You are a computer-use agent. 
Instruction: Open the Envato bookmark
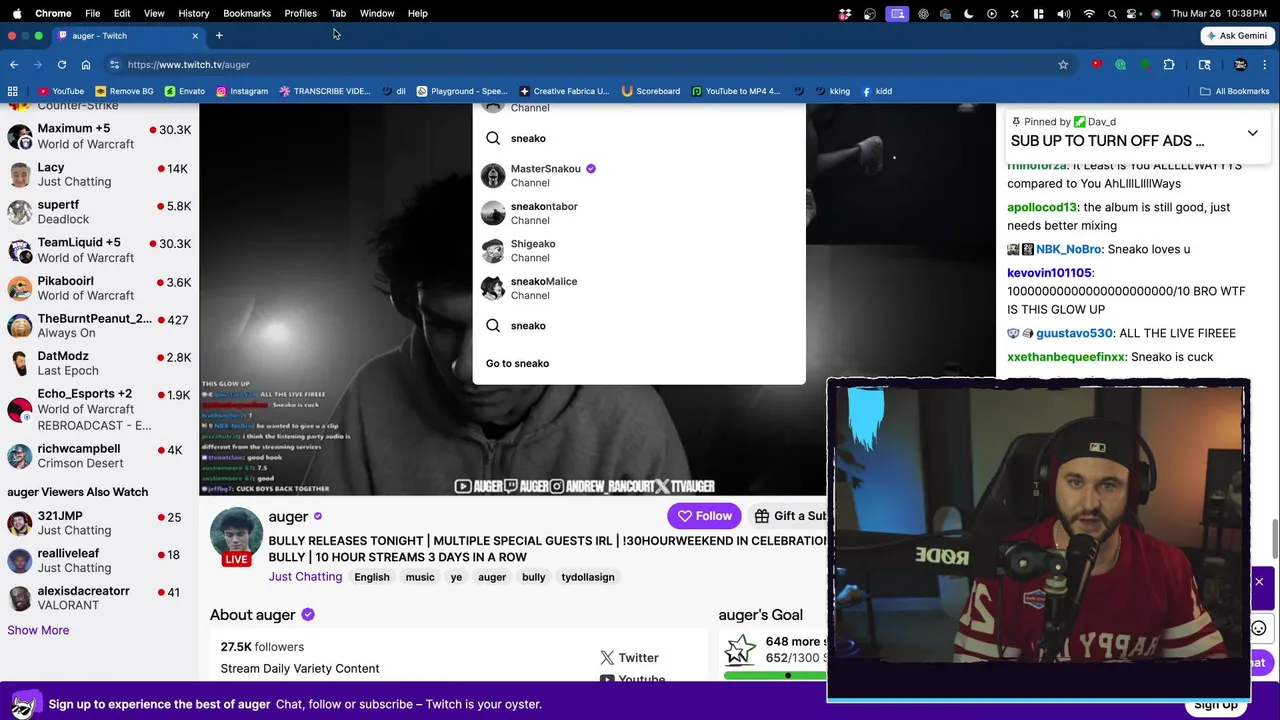pos(184,91)
